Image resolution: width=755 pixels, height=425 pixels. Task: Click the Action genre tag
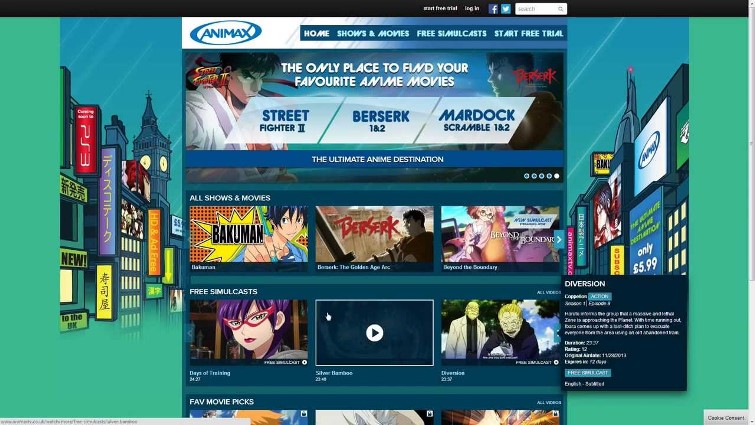(599, 297)
